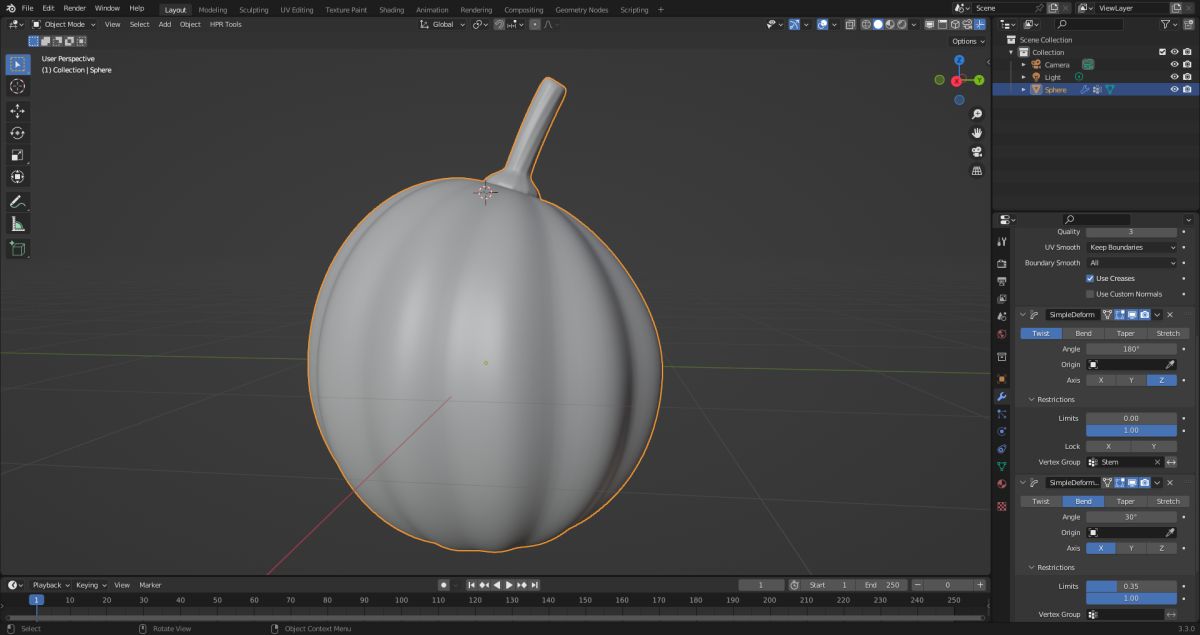Viewport: 1200px width, 635px height.
Task: Open the Add menu in viewport header
Action: pyautogui.click(x=164, y=24)
